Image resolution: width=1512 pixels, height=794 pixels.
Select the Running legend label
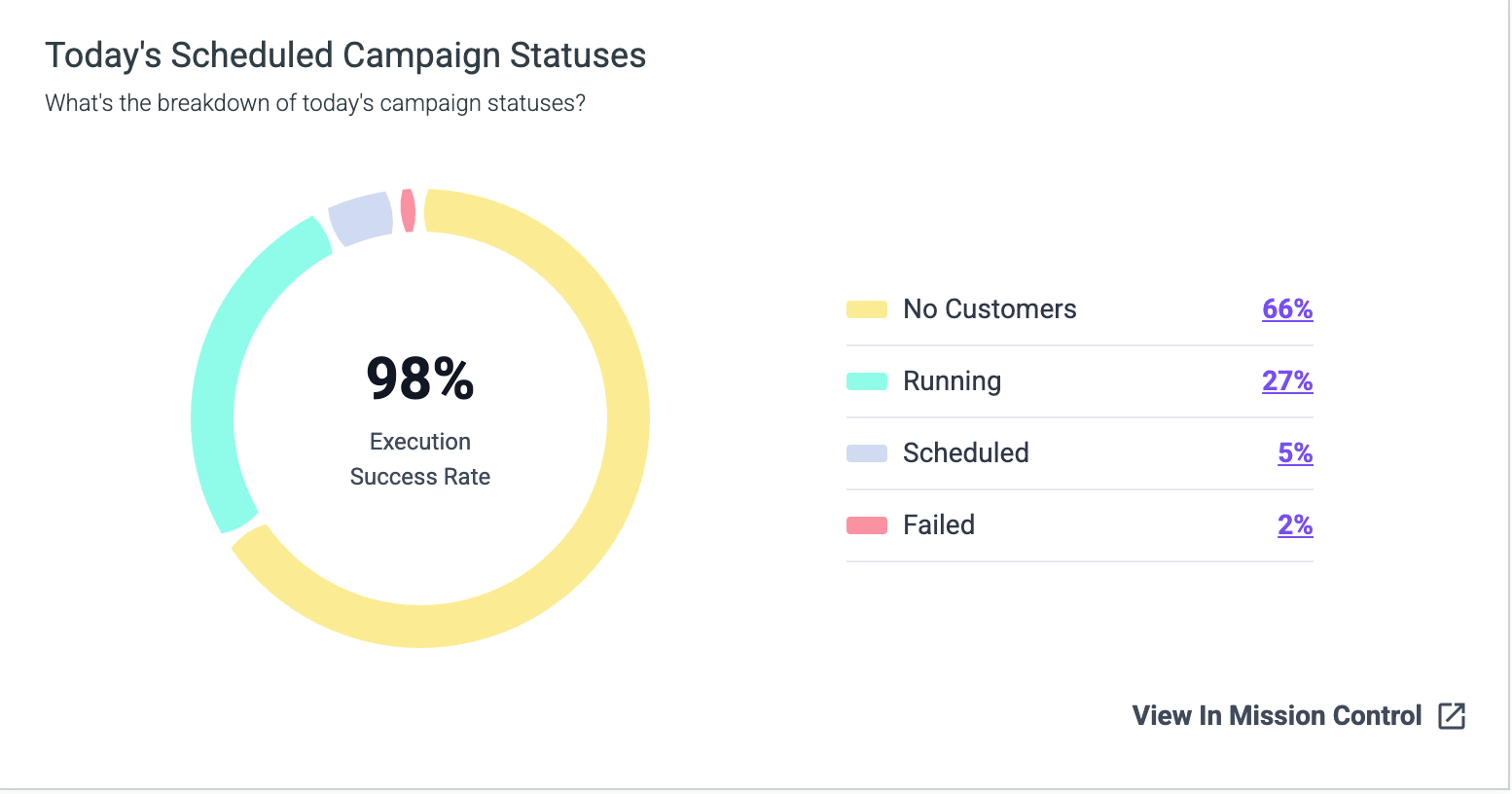click(952, 381)
